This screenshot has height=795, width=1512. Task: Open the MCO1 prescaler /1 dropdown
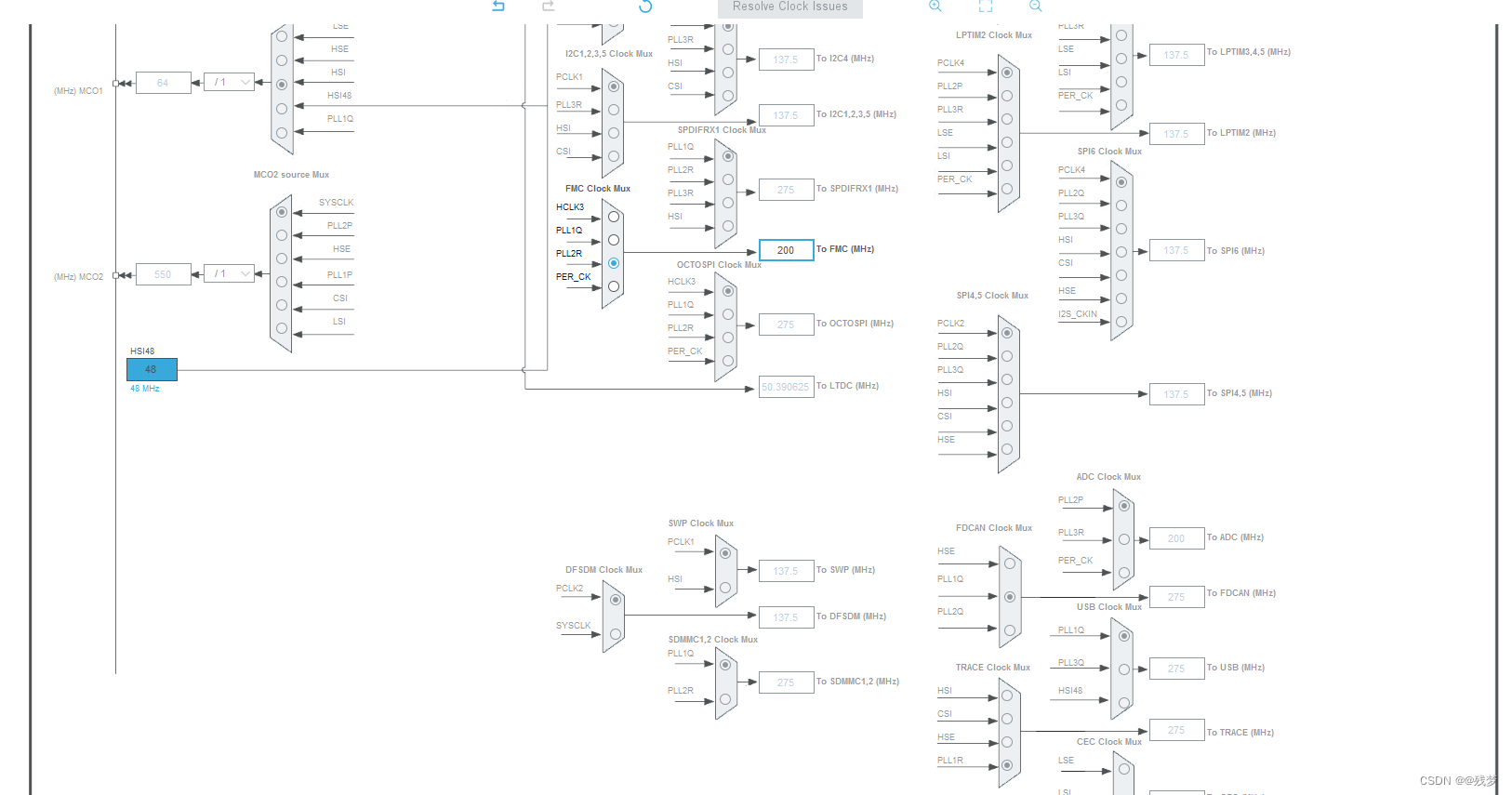pyautogui.click(x=229, y=83)
